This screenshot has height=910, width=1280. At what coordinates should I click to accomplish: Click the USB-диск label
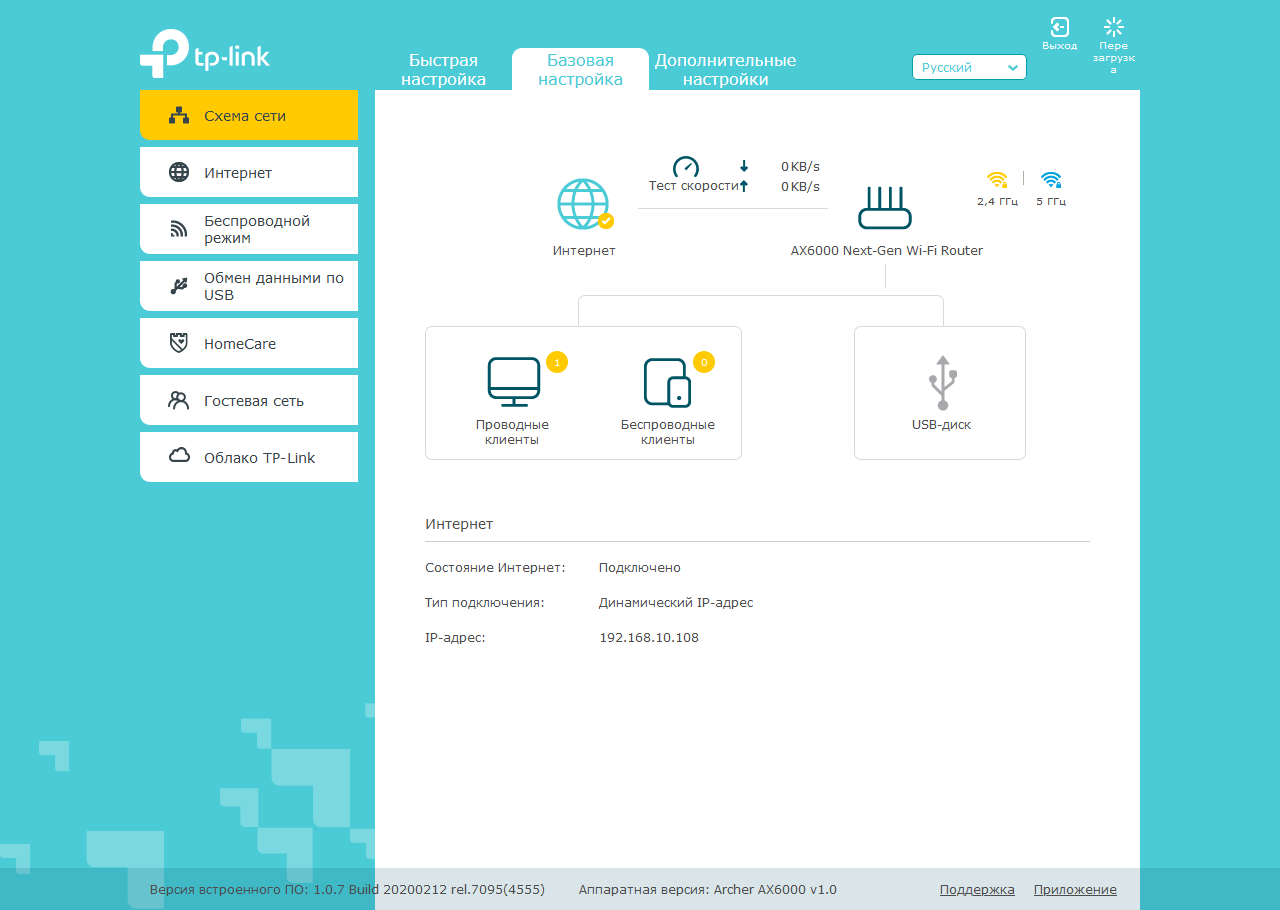click(x=941, y=424)
